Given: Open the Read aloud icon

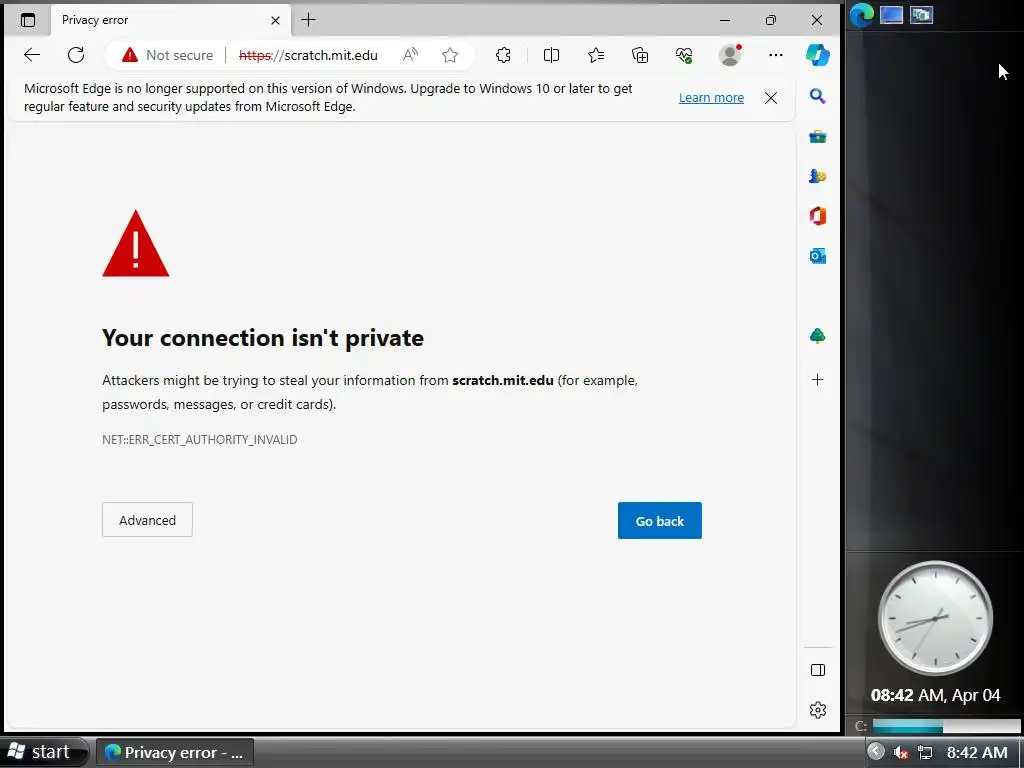Looking at the screenshot, I should coord(410,56).
